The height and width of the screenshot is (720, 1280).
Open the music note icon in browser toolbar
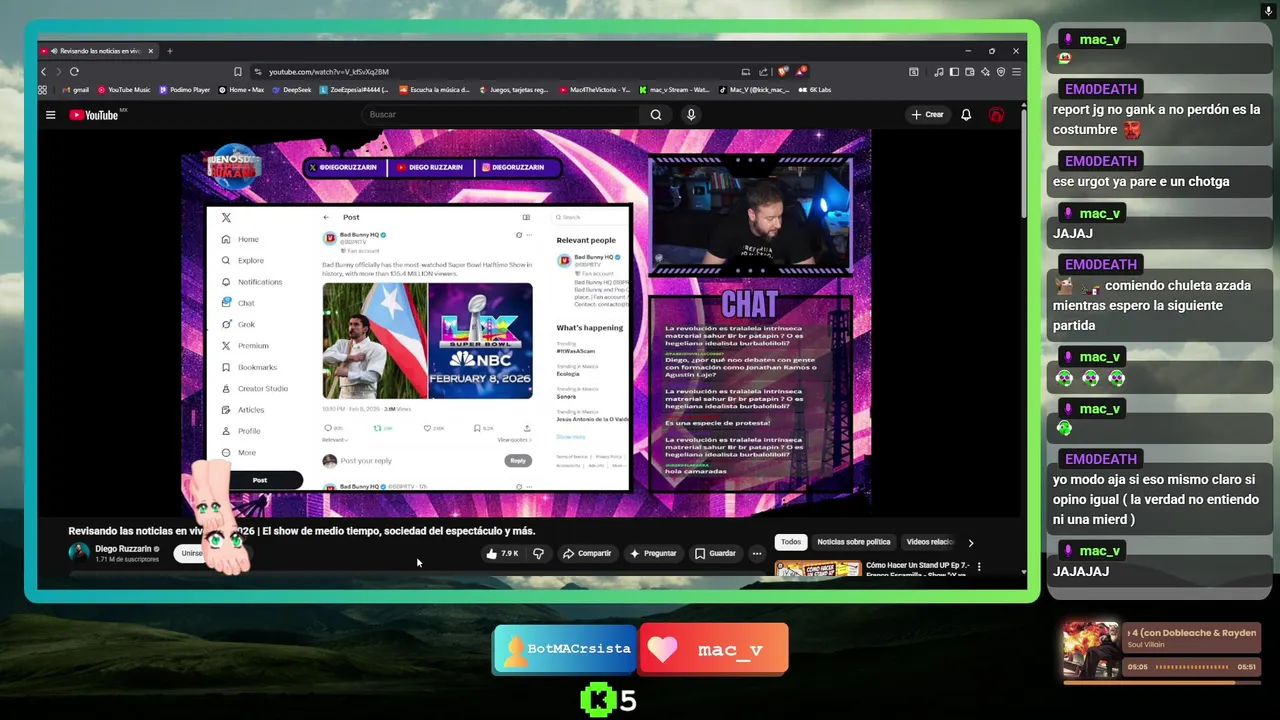coord(938,72)
